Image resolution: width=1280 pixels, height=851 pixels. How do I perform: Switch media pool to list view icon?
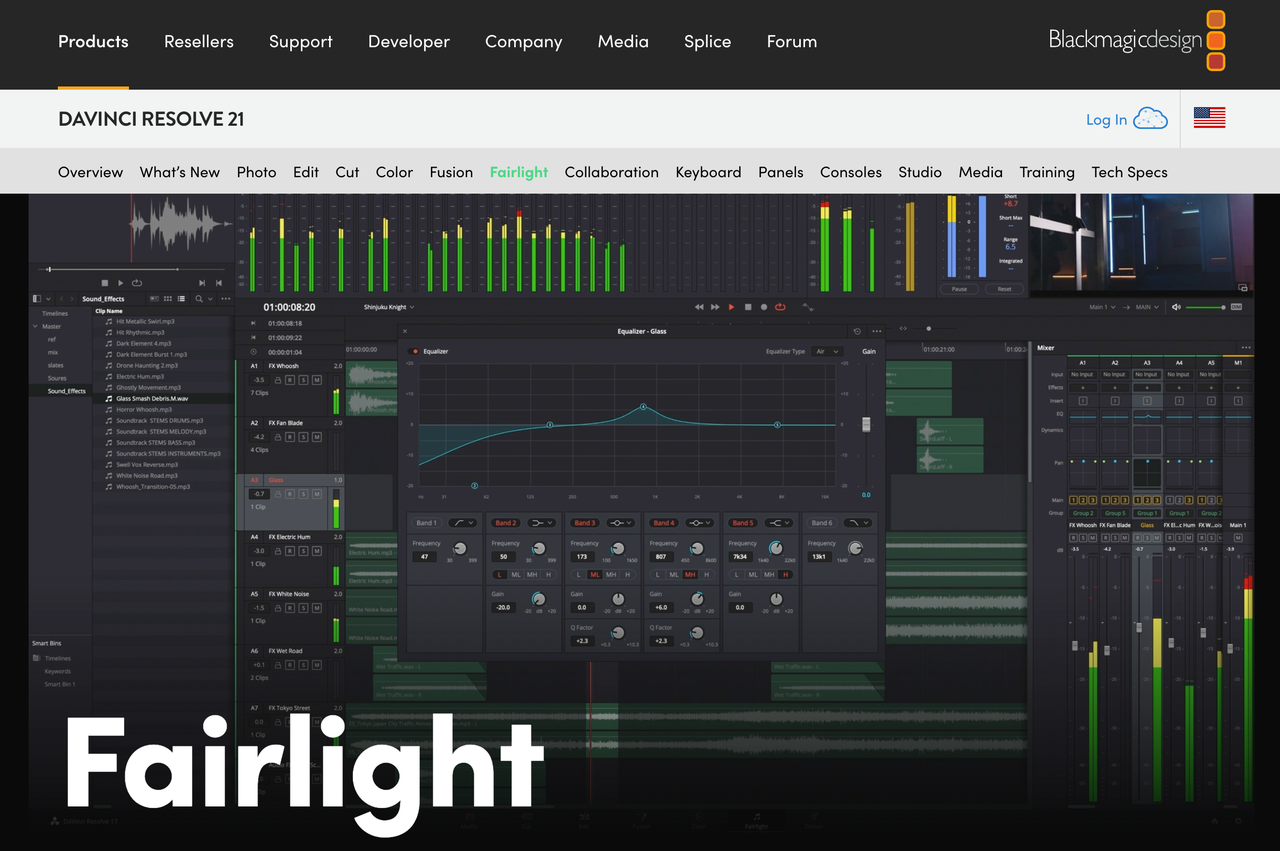[x=181, y=299]
